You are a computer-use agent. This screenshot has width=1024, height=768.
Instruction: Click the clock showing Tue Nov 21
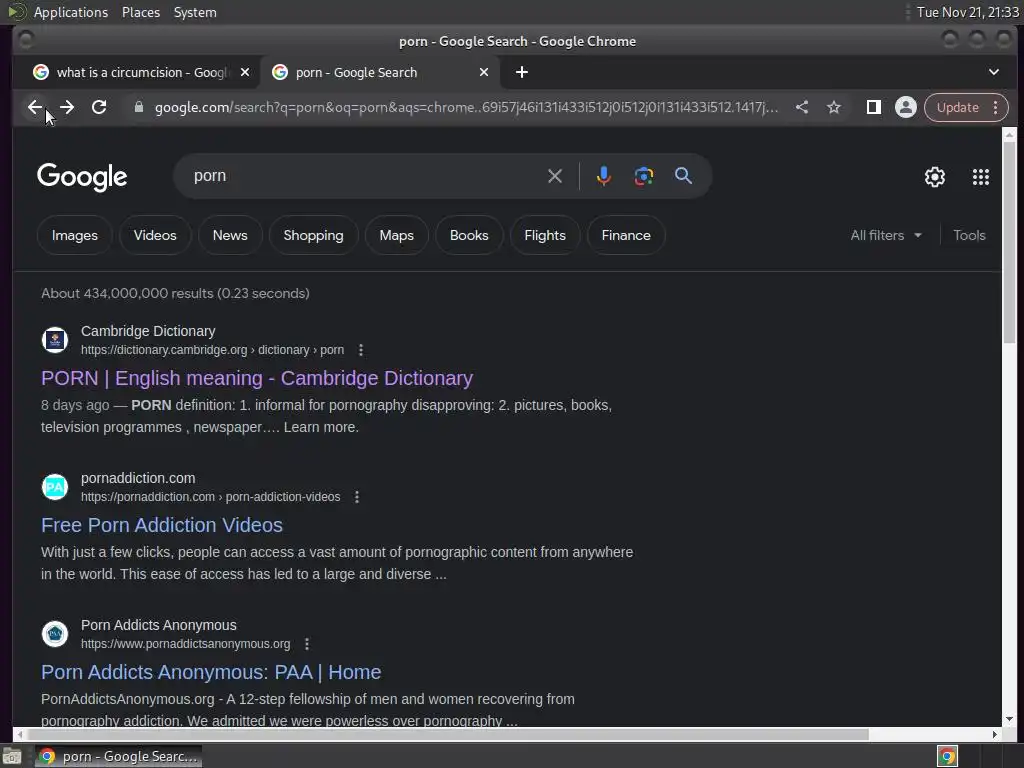click(967, 12)
